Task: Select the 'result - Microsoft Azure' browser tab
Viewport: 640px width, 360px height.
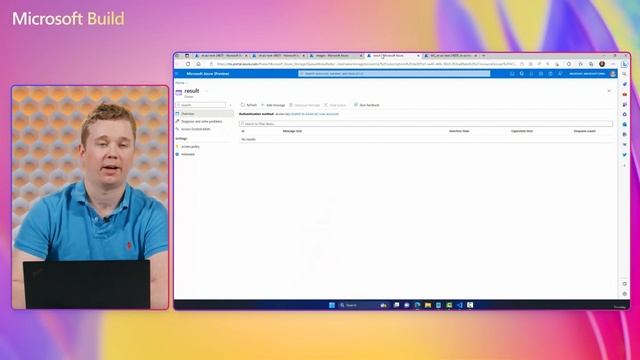Action: click(392, 56)
